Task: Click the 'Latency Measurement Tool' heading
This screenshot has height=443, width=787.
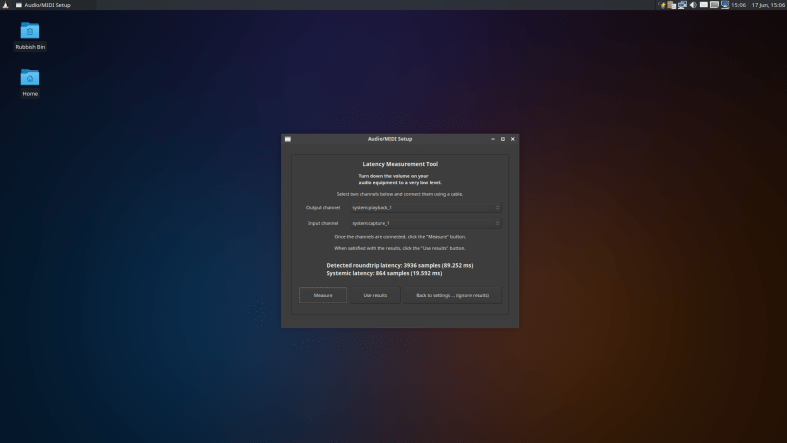Action: coord(400,164)
